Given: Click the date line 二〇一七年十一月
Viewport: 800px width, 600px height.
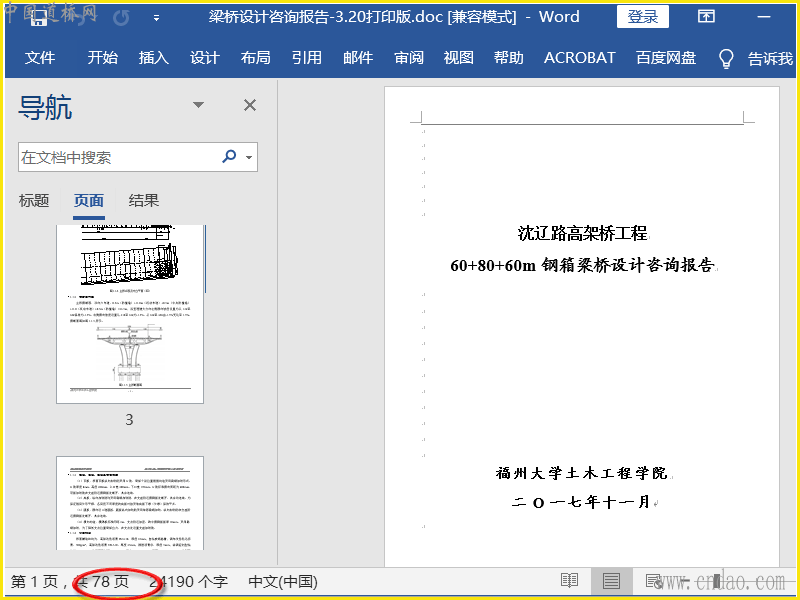Looking at the screenshot, I should pos(581,502).
